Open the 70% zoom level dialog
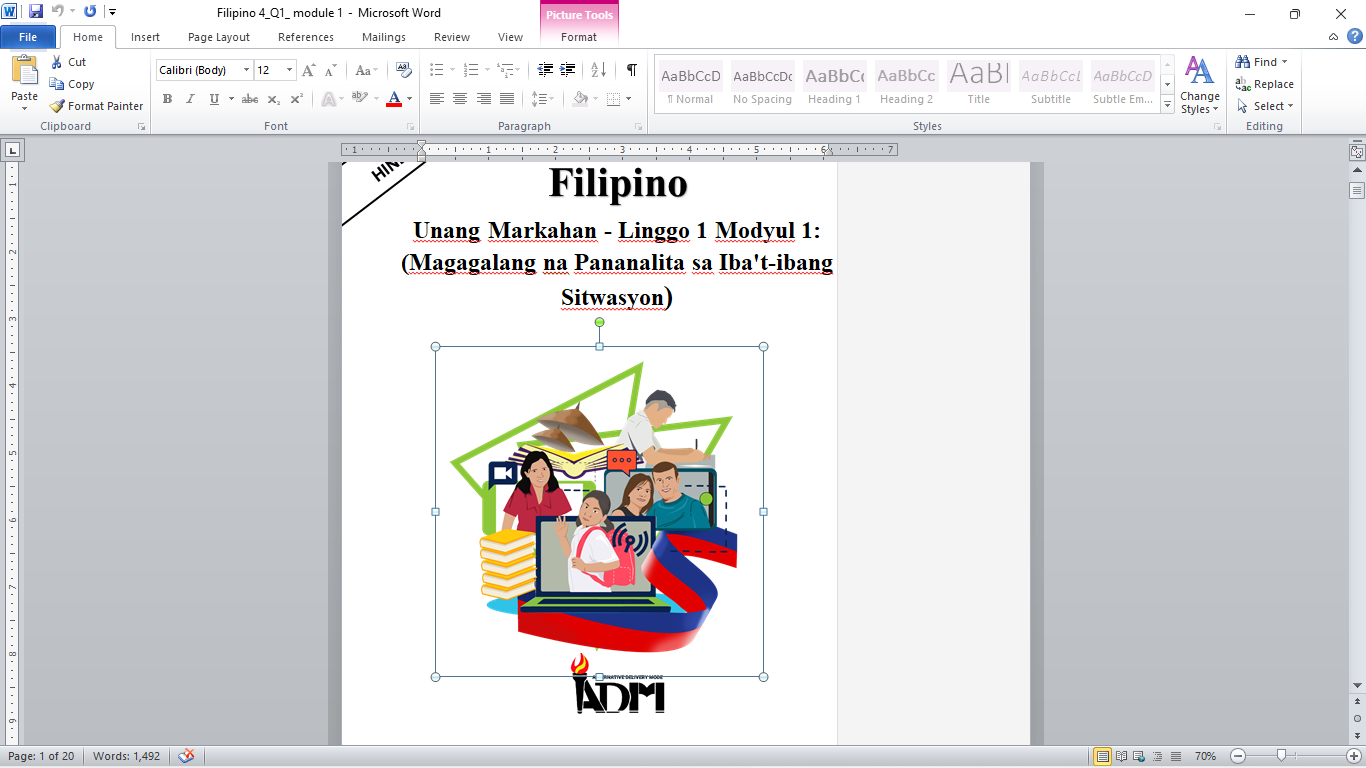 pyautogui.click(x=1205, y=756)
